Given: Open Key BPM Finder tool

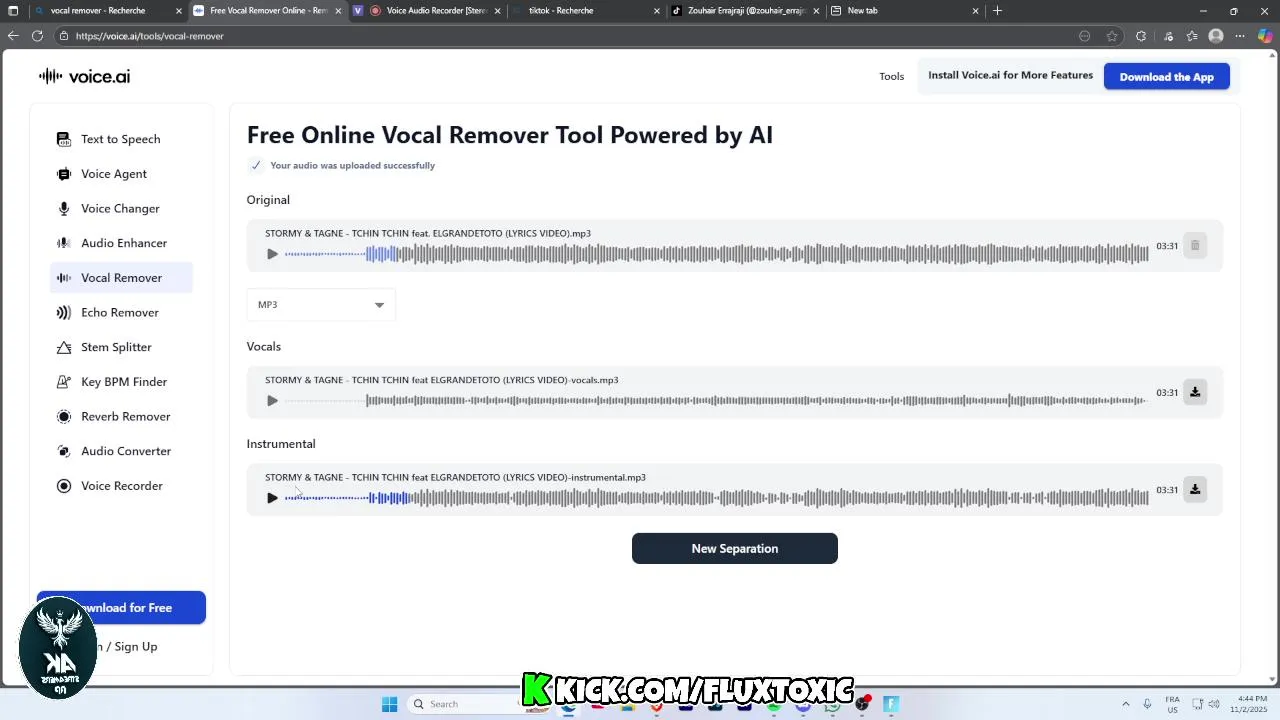Looking at the screenshot, I should coord(120,382).
